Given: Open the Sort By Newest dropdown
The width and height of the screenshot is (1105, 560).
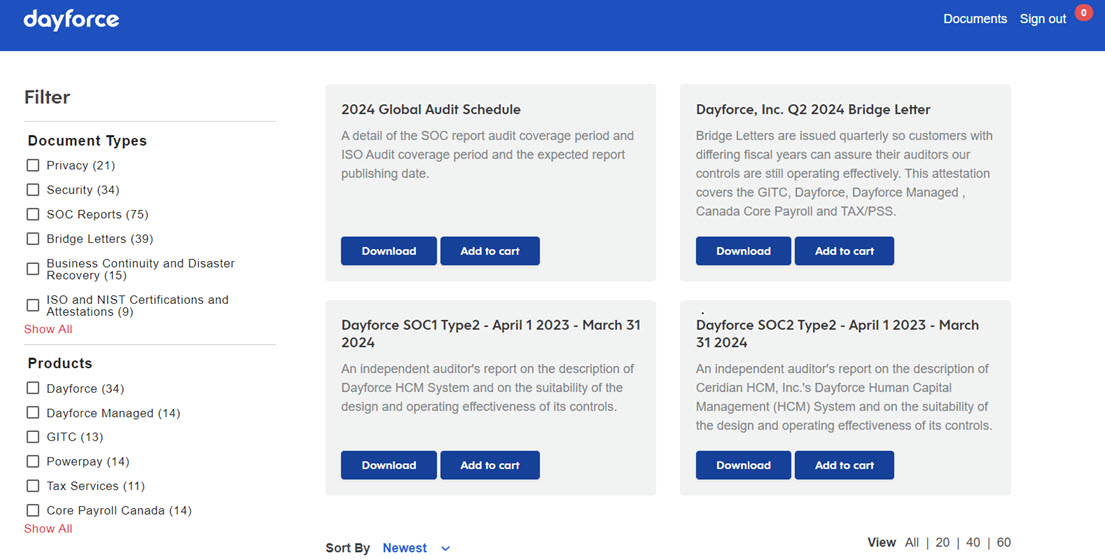Looking at the screenshot, I should coord(416,548).
